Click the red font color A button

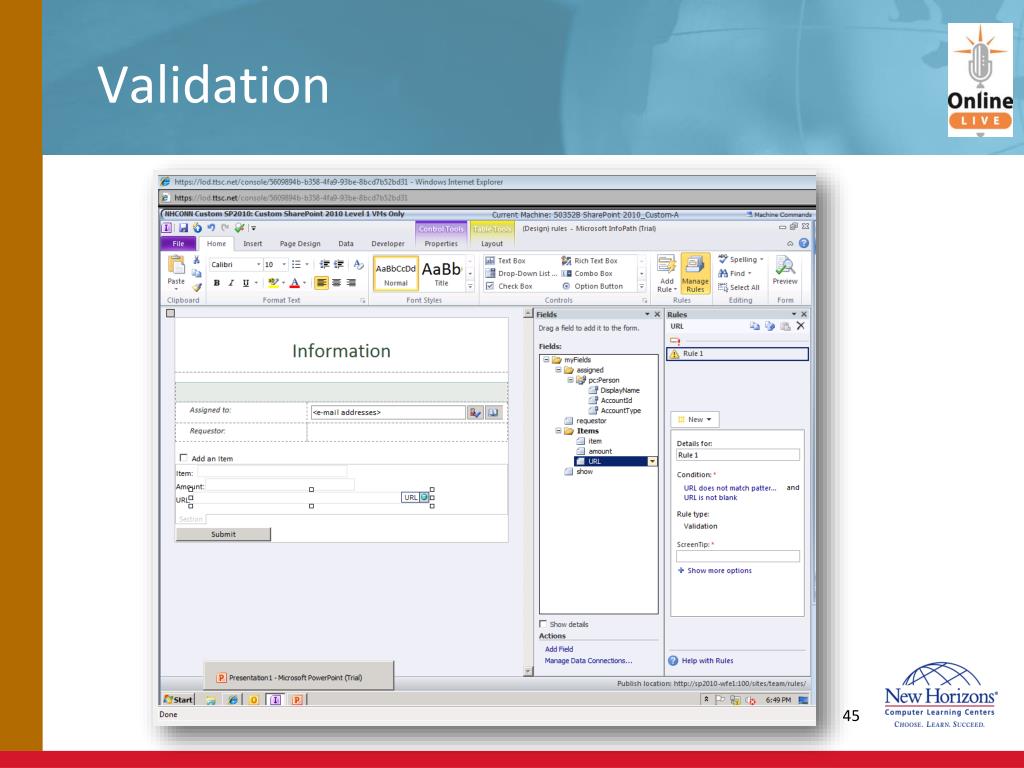click(x=295, y=283)
